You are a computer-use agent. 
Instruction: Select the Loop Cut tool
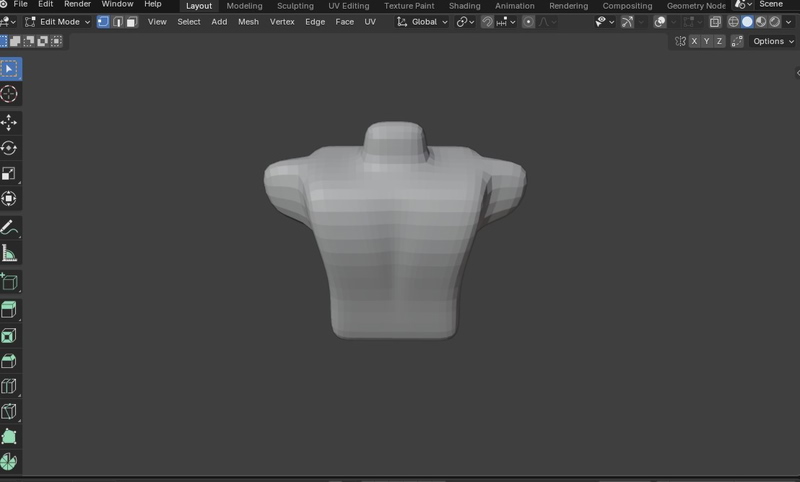tap(9, 387)
